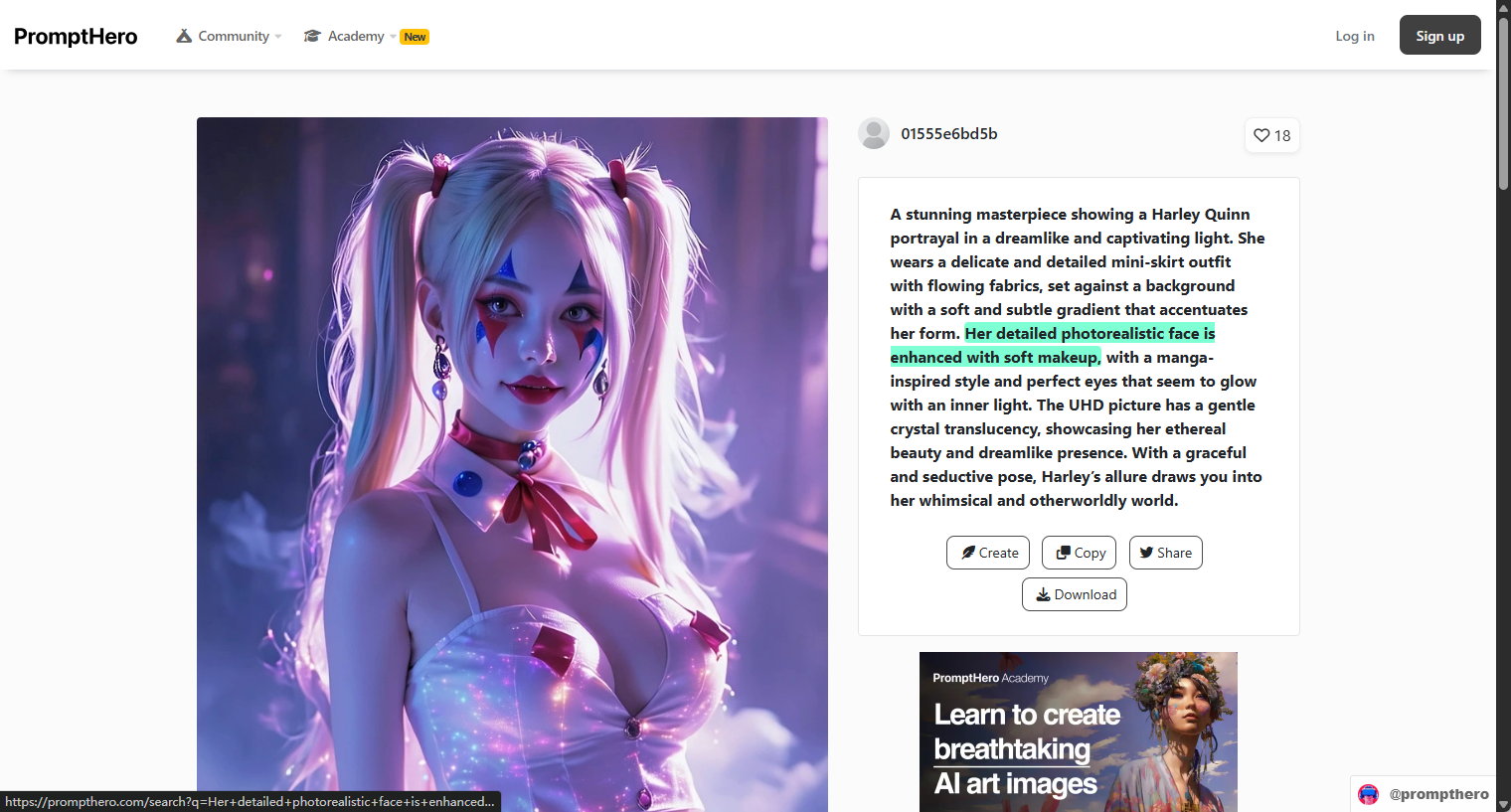The width and height of the screenshot is (1511, 812).
Task: Click the Sign up button
Action: point(1440,35)
